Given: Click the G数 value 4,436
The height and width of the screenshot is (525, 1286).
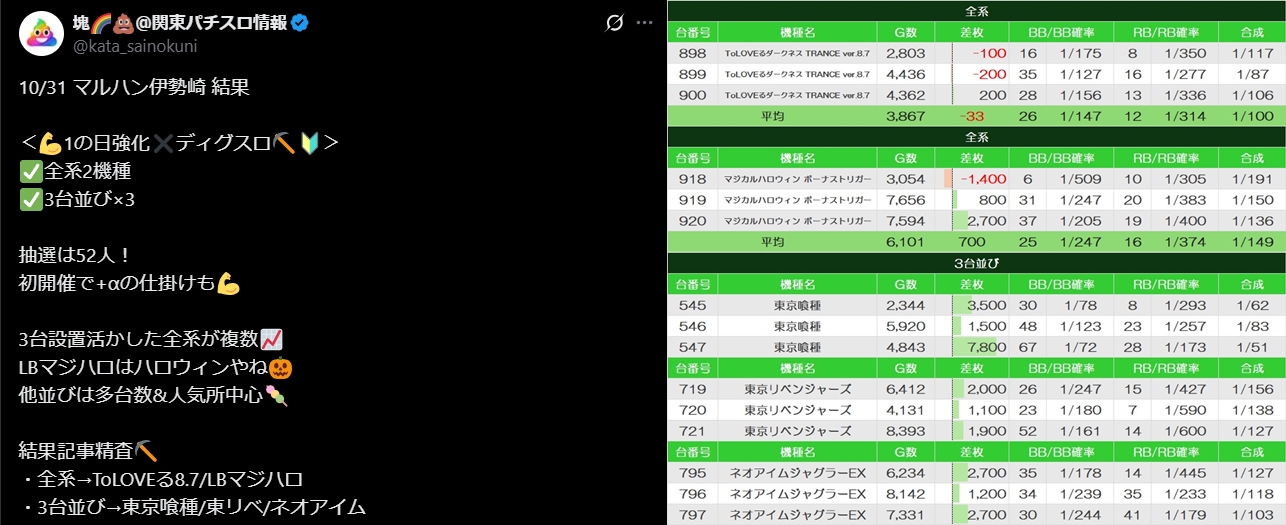Looking at the screenshot, I should click(x=906, y=74).
